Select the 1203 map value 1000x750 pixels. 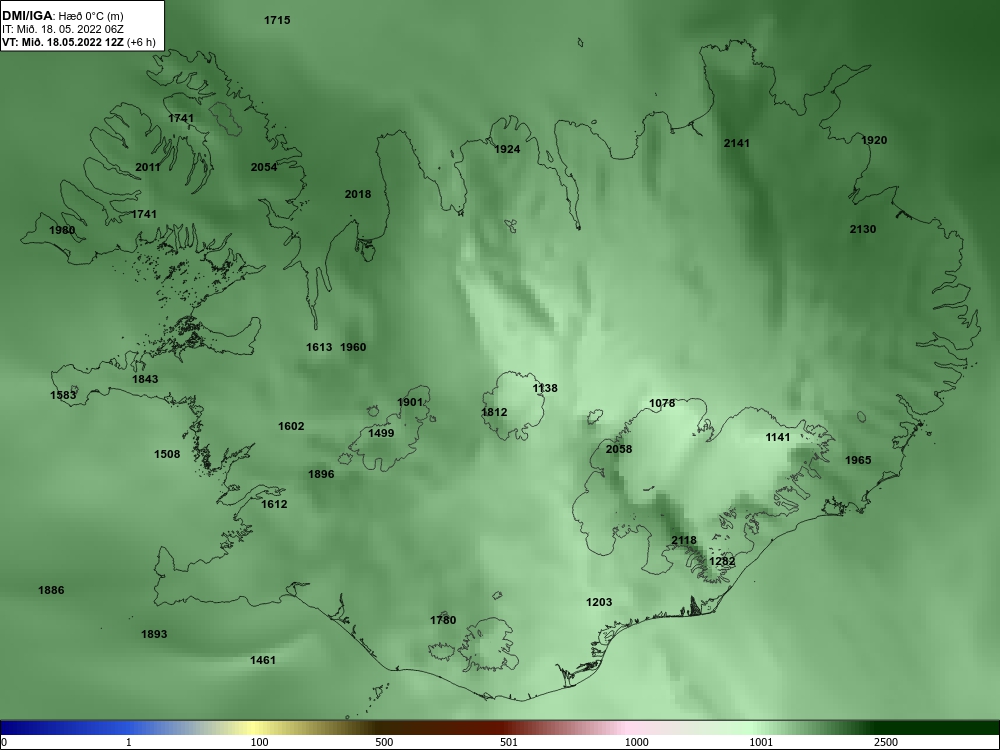(599, 602)
